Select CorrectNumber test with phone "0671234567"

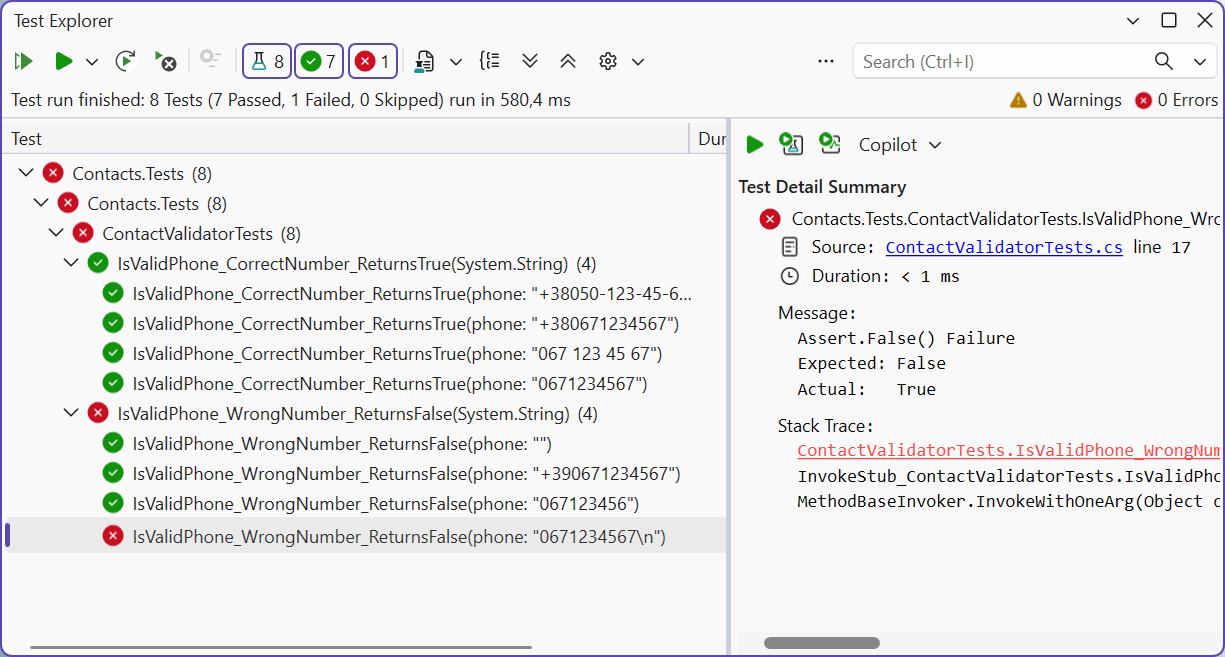(364, 384)
